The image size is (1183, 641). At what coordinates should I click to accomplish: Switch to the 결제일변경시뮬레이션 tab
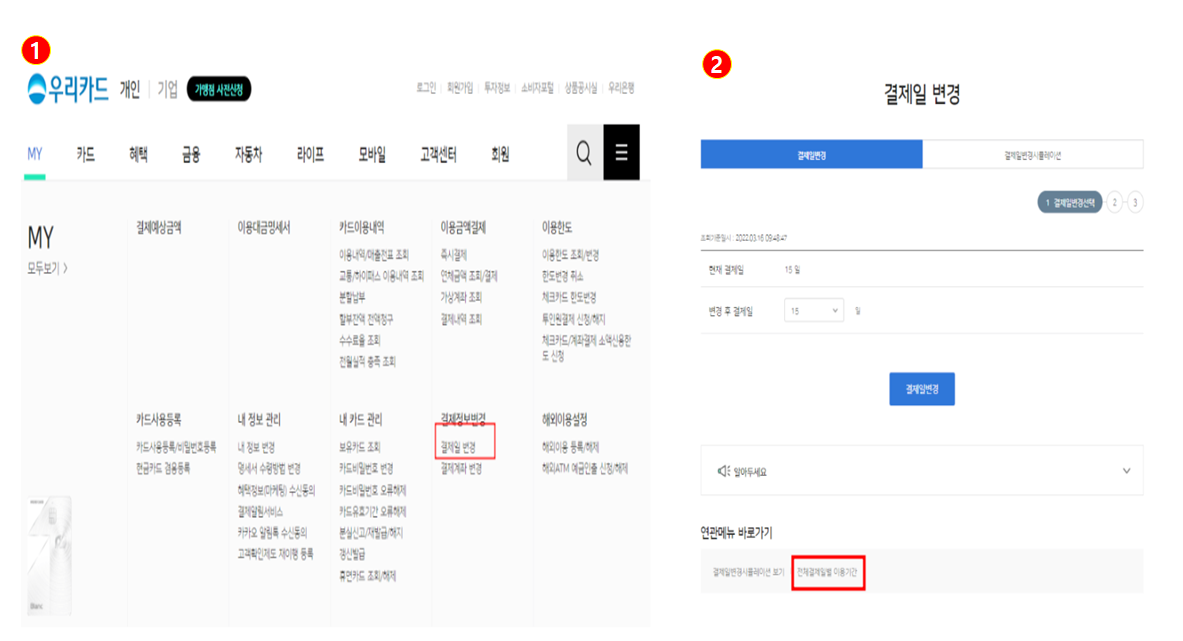(1035, 157)
